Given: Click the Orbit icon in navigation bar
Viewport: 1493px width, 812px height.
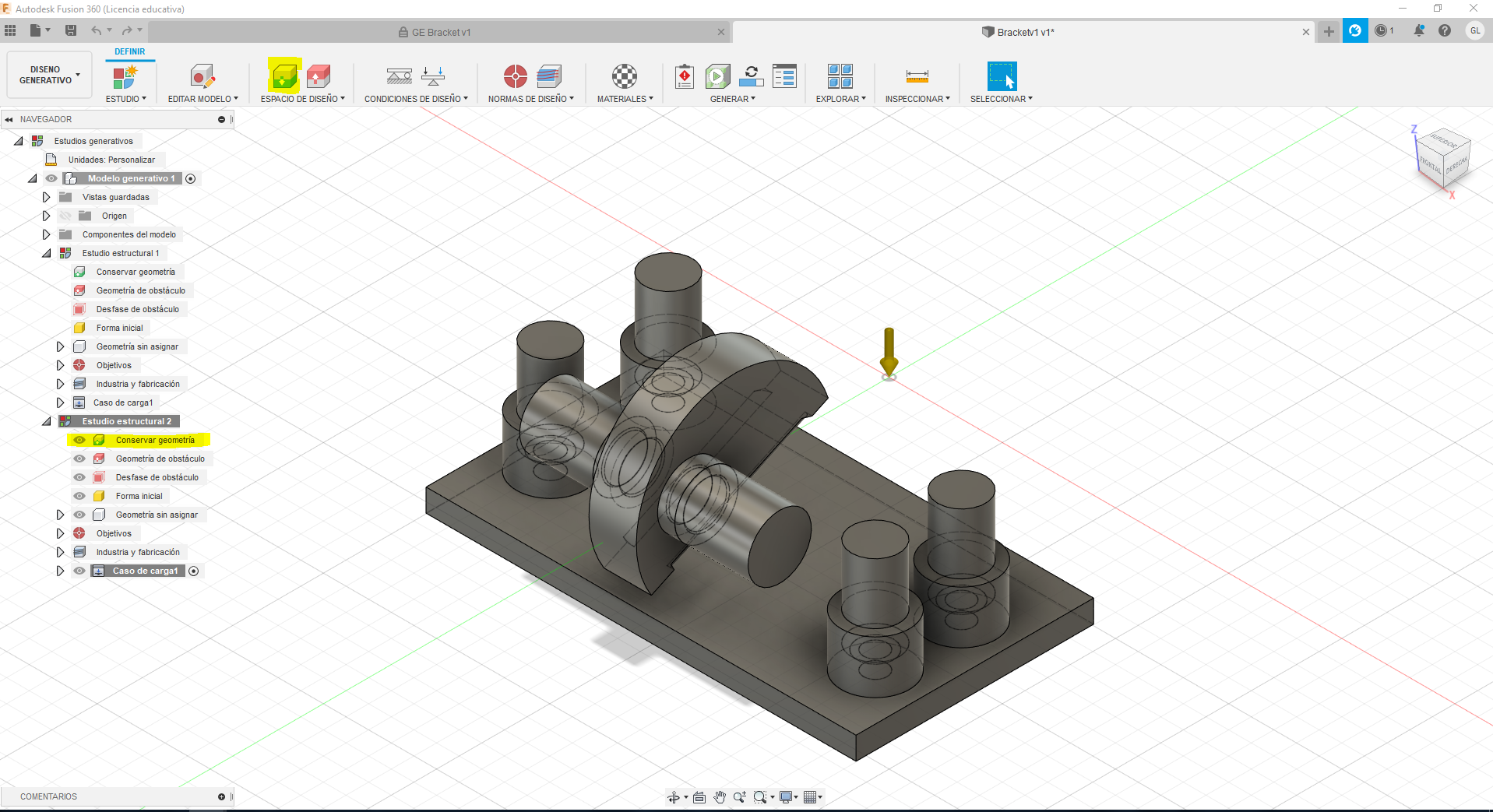Looking at the screenshot, I should [674, 796].
